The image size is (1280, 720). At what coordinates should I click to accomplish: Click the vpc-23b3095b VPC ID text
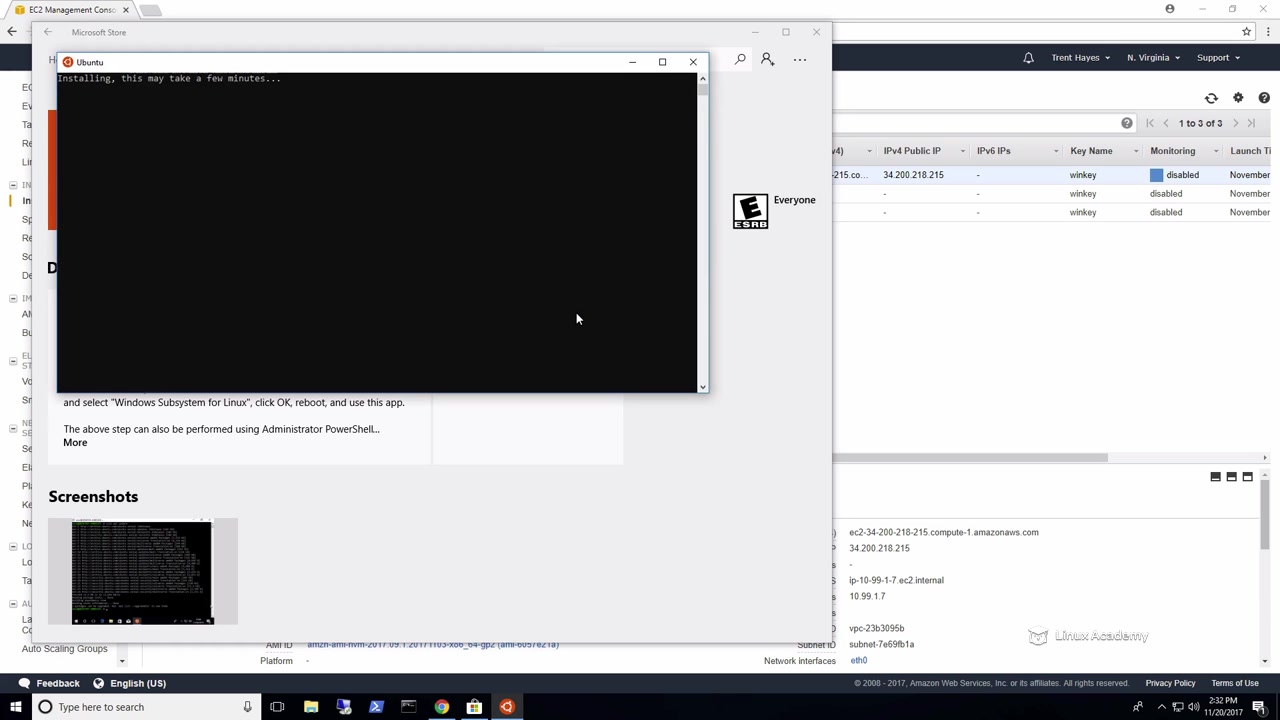coord(877,629)
